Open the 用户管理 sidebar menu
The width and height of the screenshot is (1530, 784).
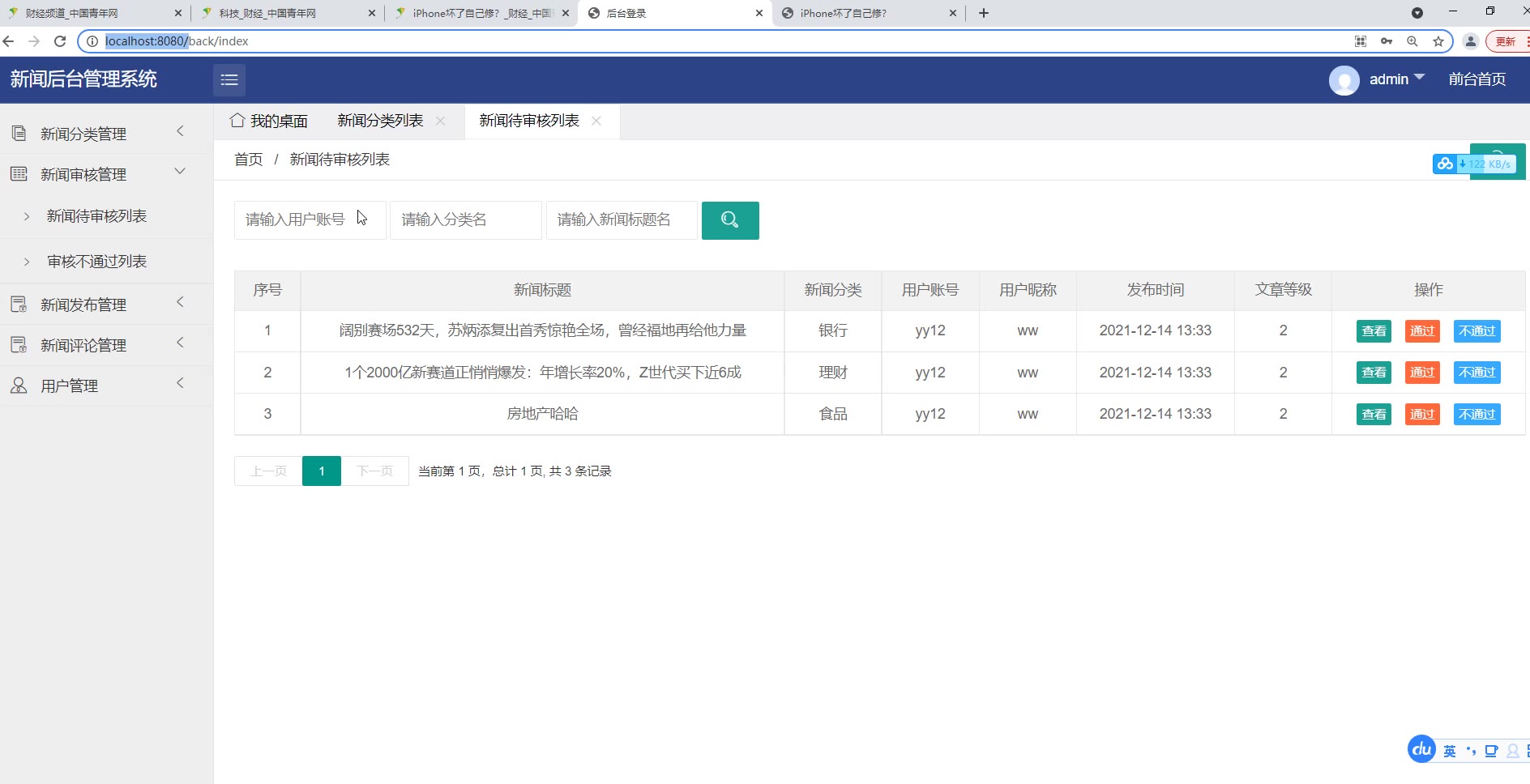[x=70, y=386]
